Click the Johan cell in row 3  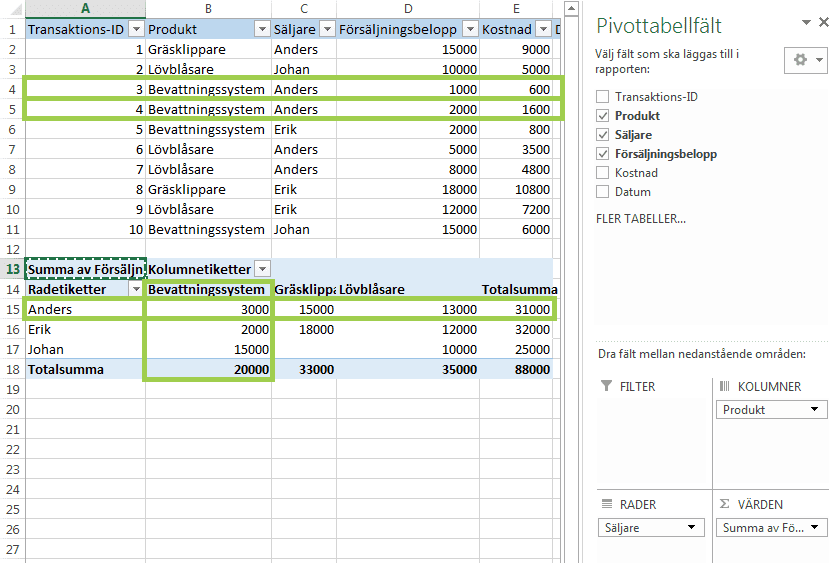[x=304, y=69]
